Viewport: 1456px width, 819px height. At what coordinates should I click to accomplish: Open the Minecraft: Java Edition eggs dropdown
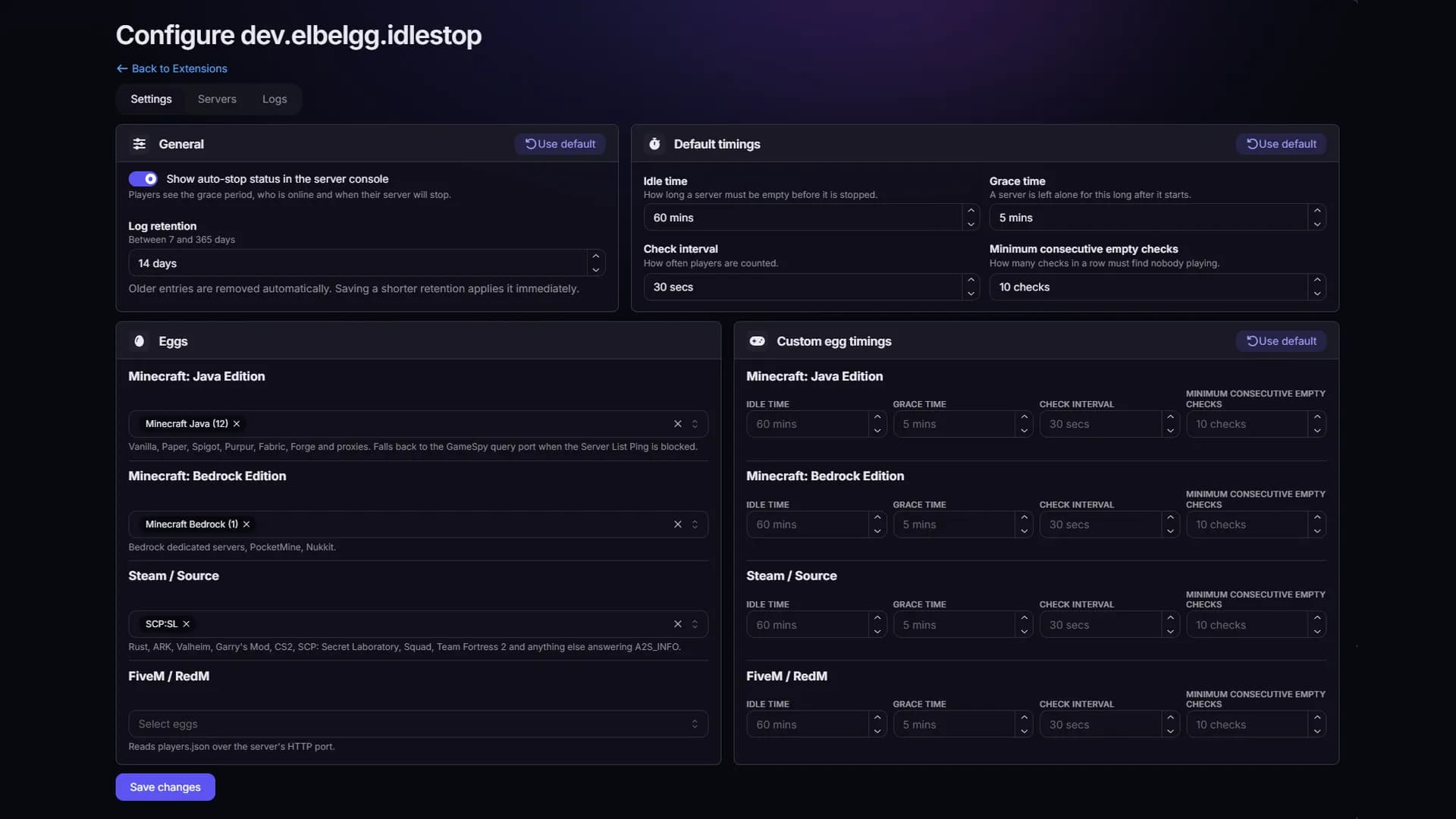[x=695, y=424]
